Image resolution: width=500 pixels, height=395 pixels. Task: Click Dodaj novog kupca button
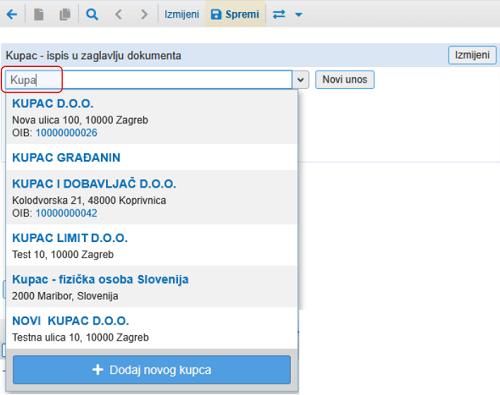(x=152, y=370)
